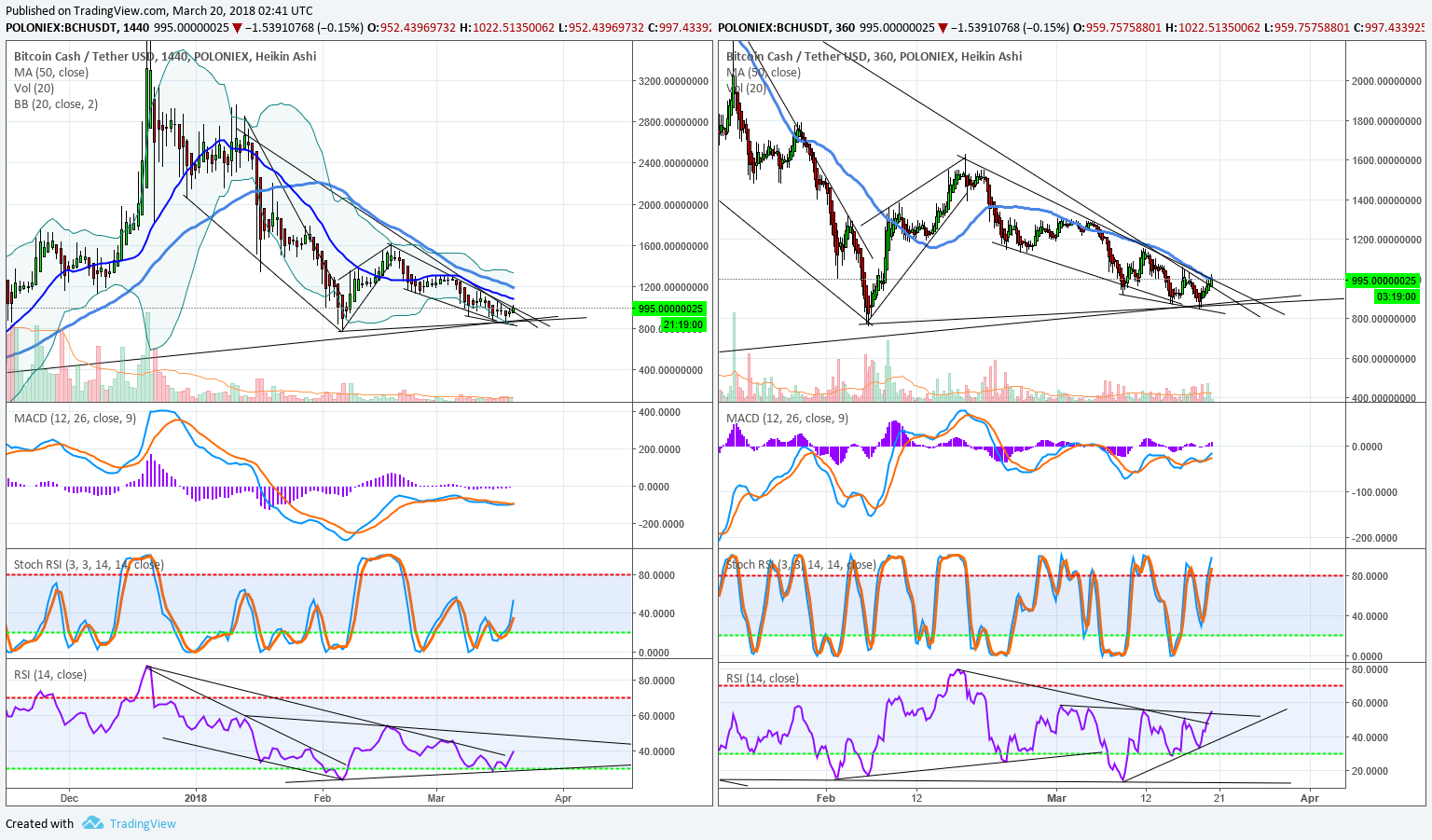Click 2400.00000000 on left price axis
The width and height of the screenshot is (1432, 840).
pyautogui.click(x=673, y=163)
